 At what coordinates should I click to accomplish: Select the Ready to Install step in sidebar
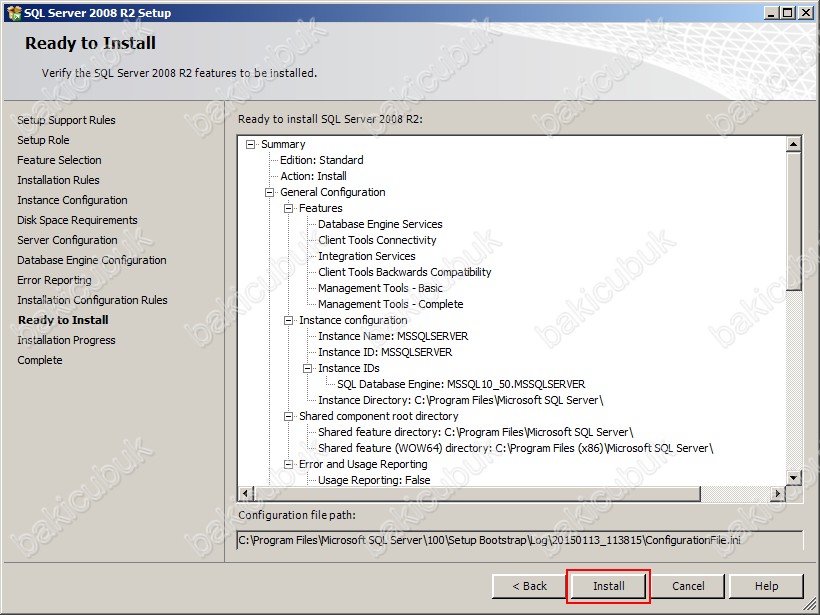coord(63,320)
